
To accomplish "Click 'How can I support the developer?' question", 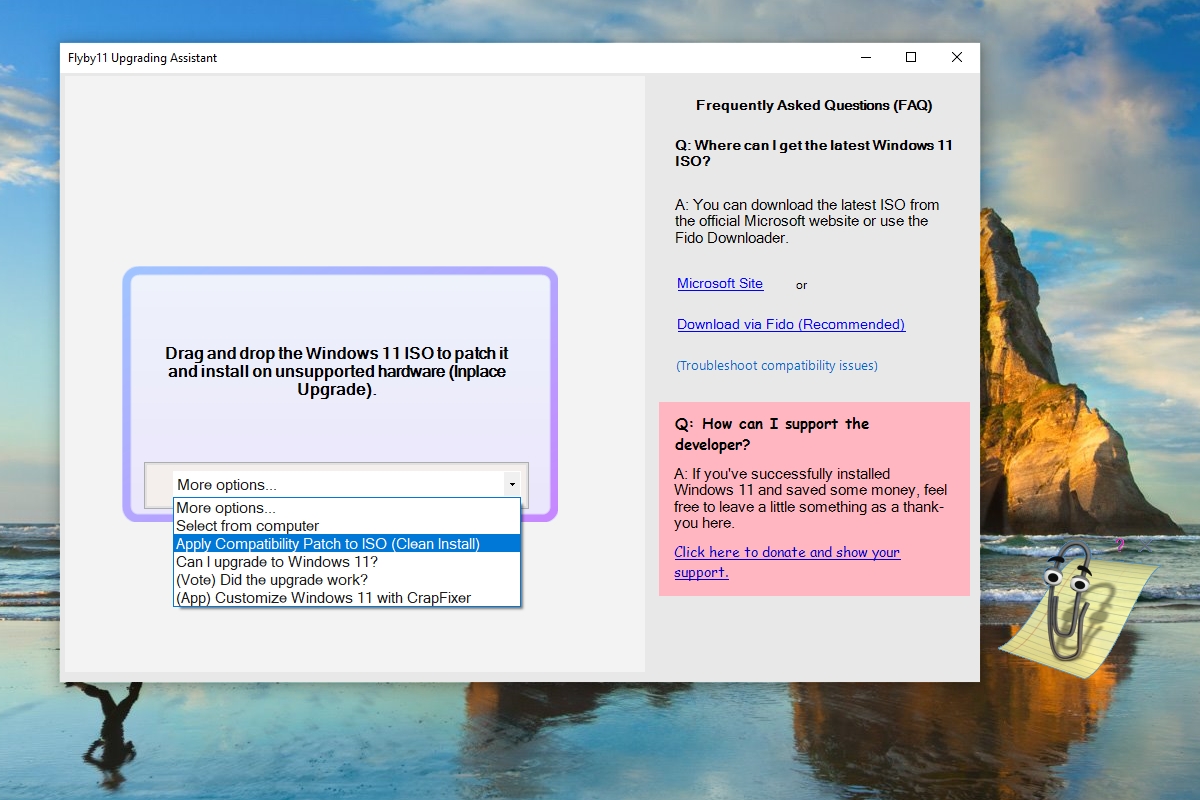I will pos(772,434).
